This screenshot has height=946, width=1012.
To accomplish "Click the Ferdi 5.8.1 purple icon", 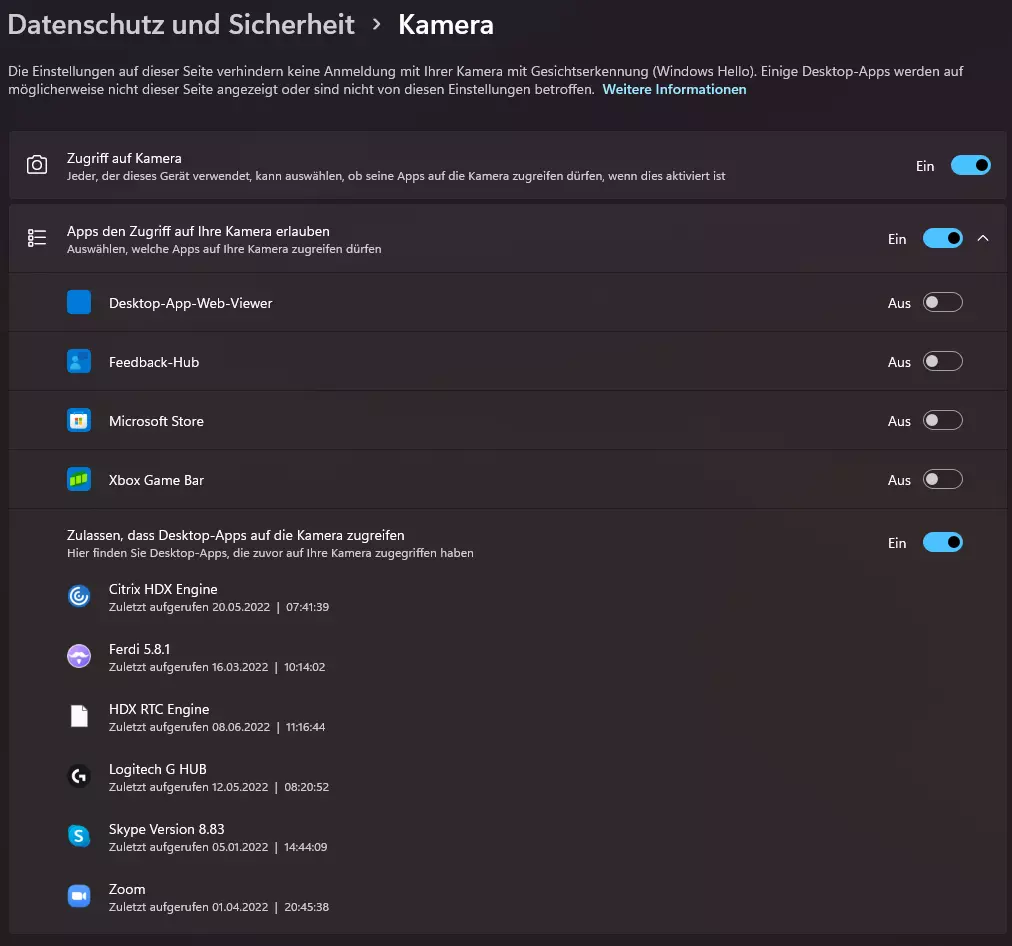I will pyautogui.click(x=79, y=656).
